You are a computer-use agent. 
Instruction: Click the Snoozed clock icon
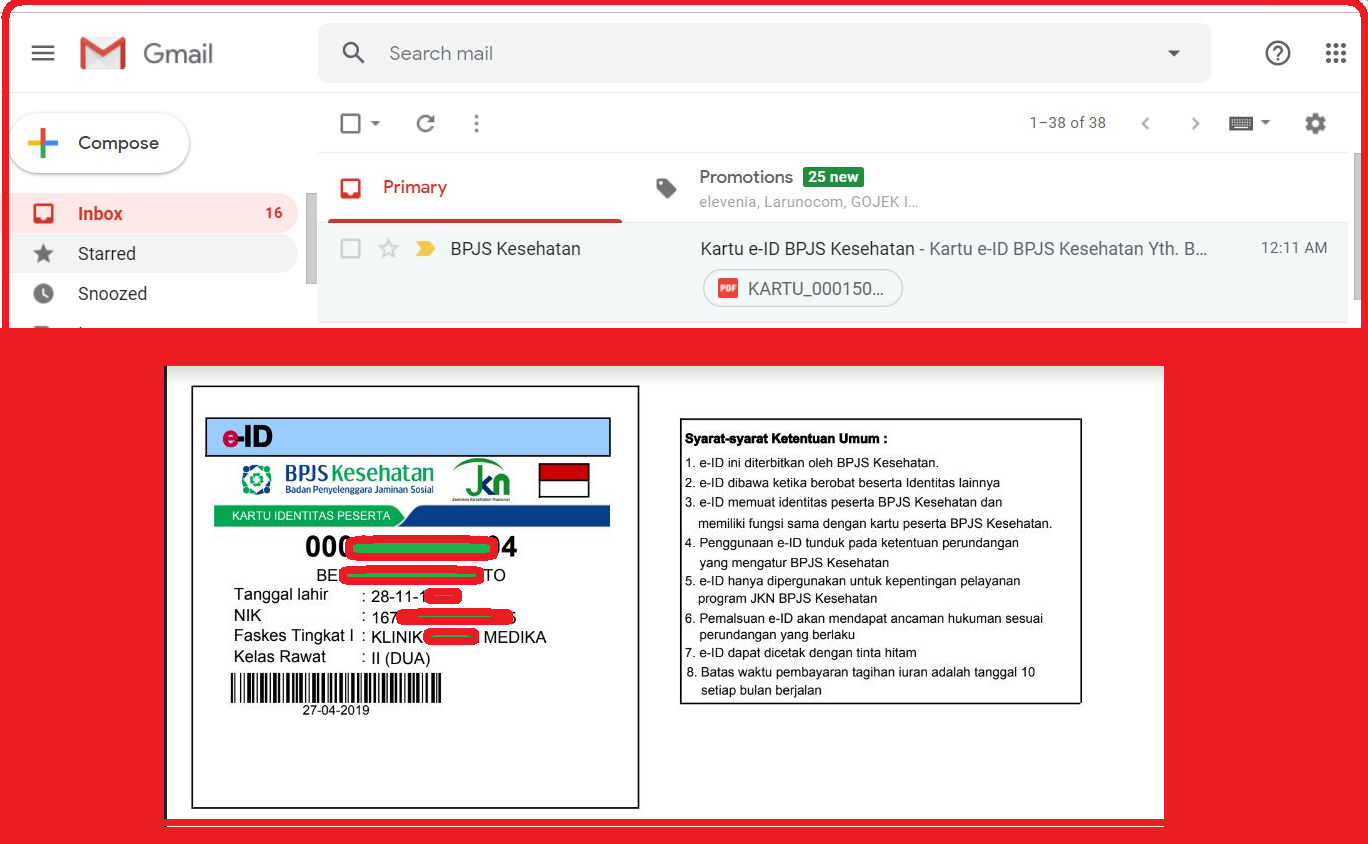pyautogui.click(x=43, y=293)
